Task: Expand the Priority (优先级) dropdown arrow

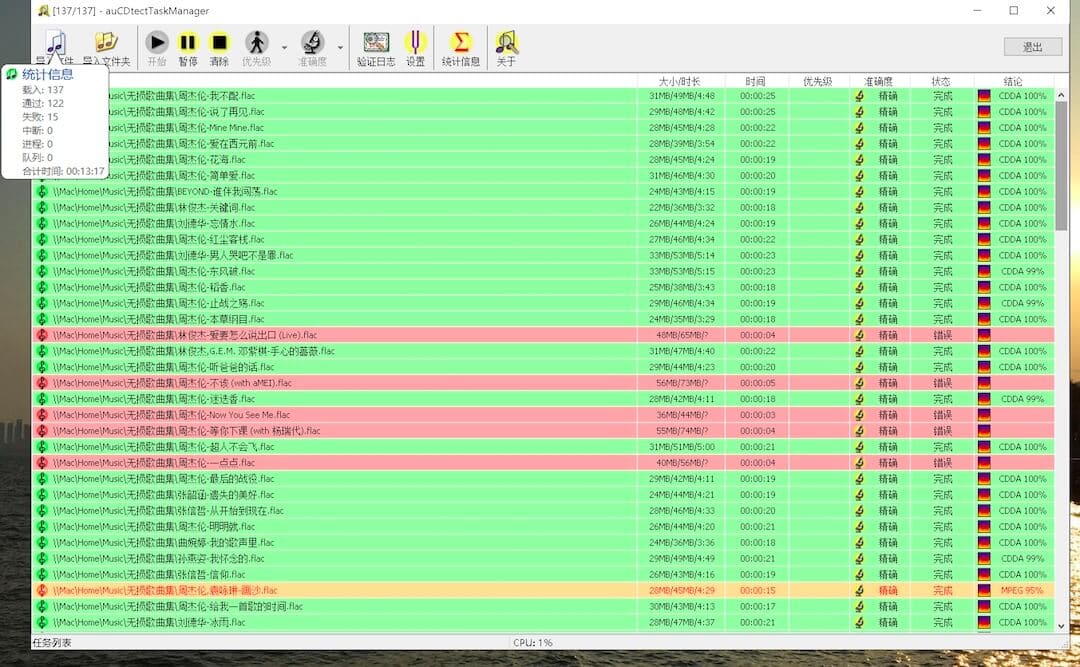Action: tap(284, 47)
